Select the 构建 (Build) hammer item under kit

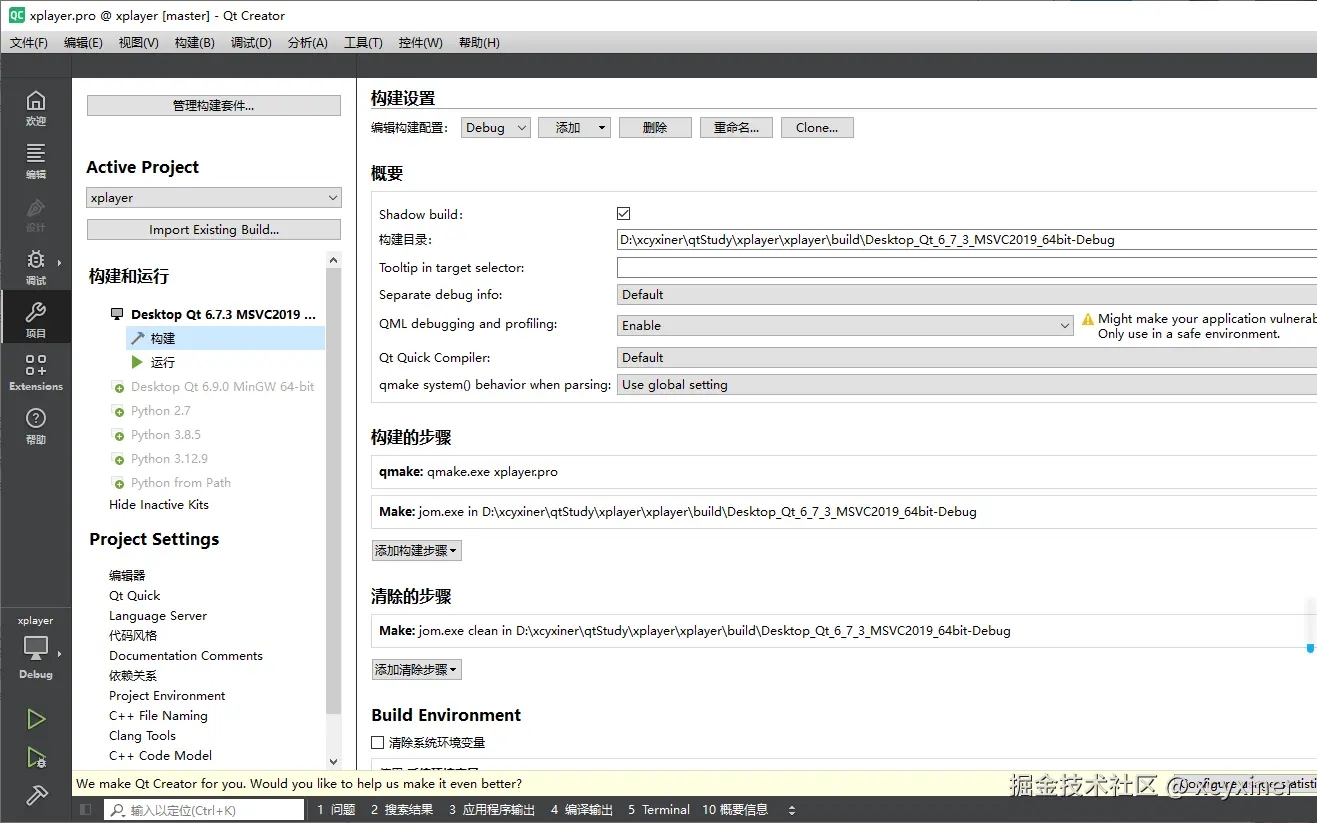tap(225, 338)
